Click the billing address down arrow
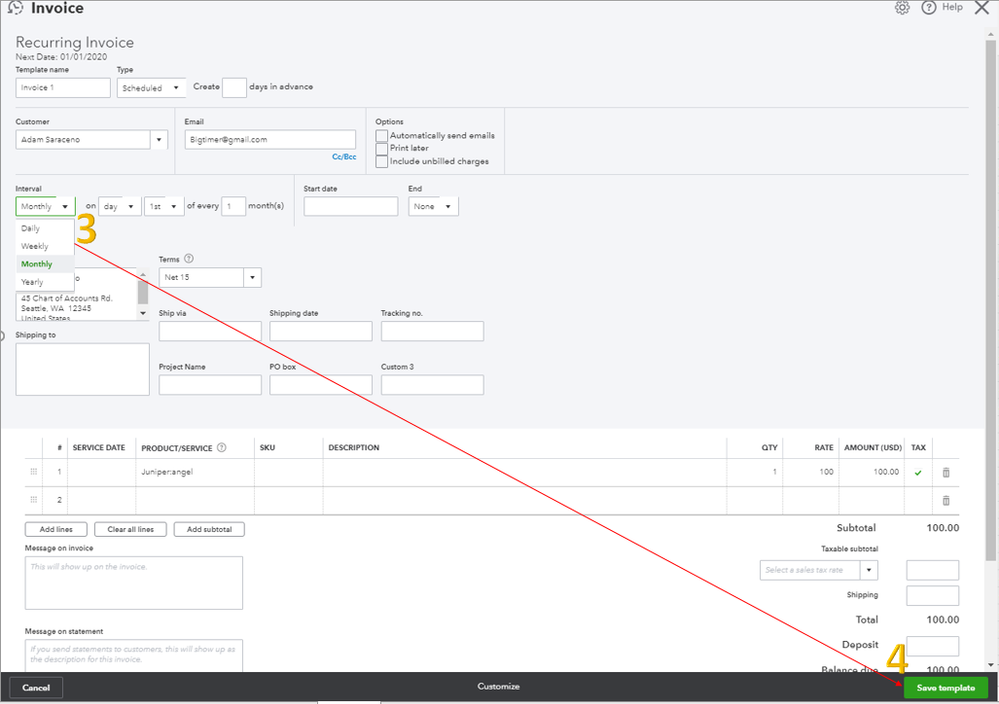This screenshot has width=999, height=704. pyautogui.click(x=143, y=313)
